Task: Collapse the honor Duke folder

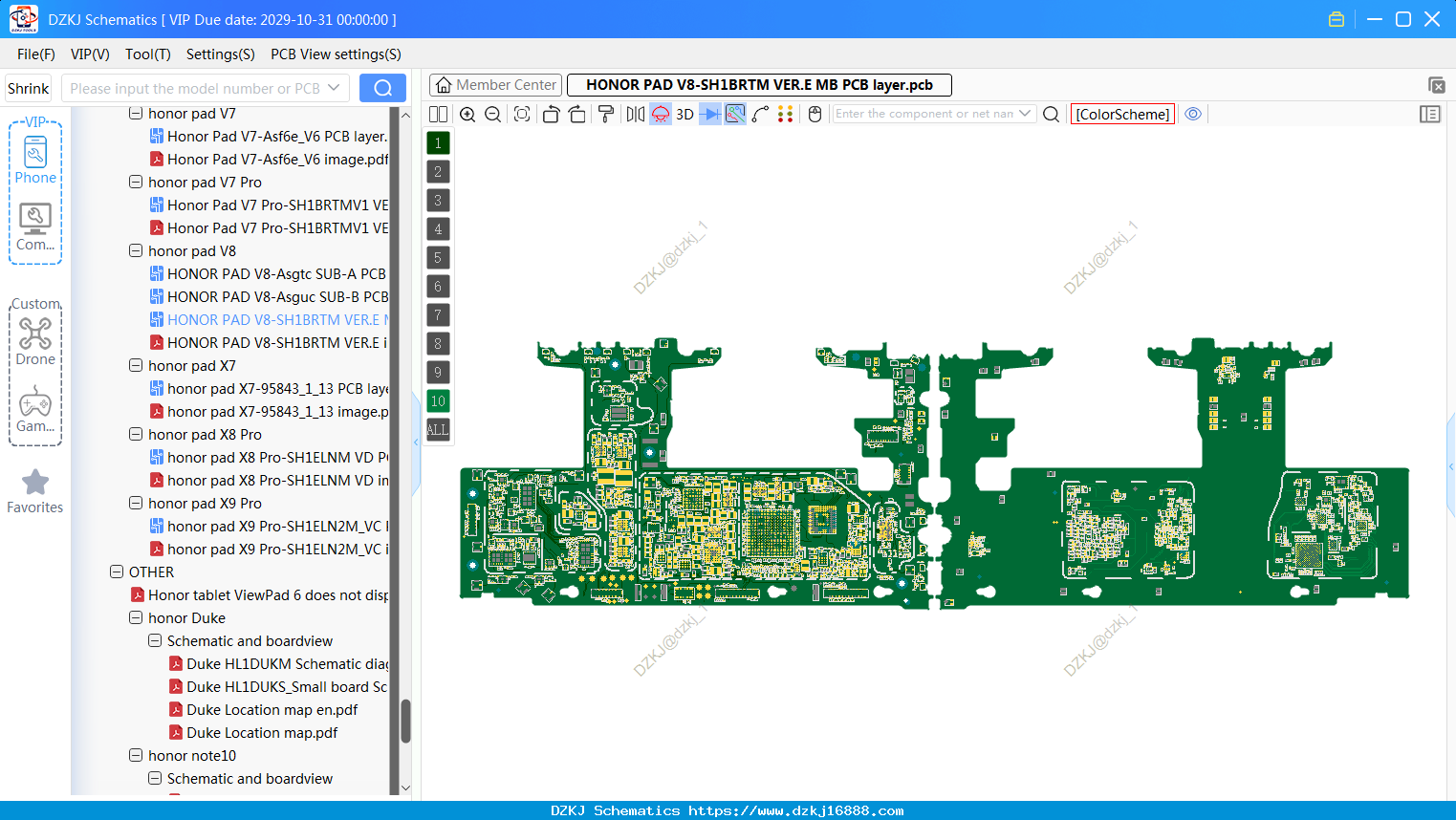Action: [136, 617]
